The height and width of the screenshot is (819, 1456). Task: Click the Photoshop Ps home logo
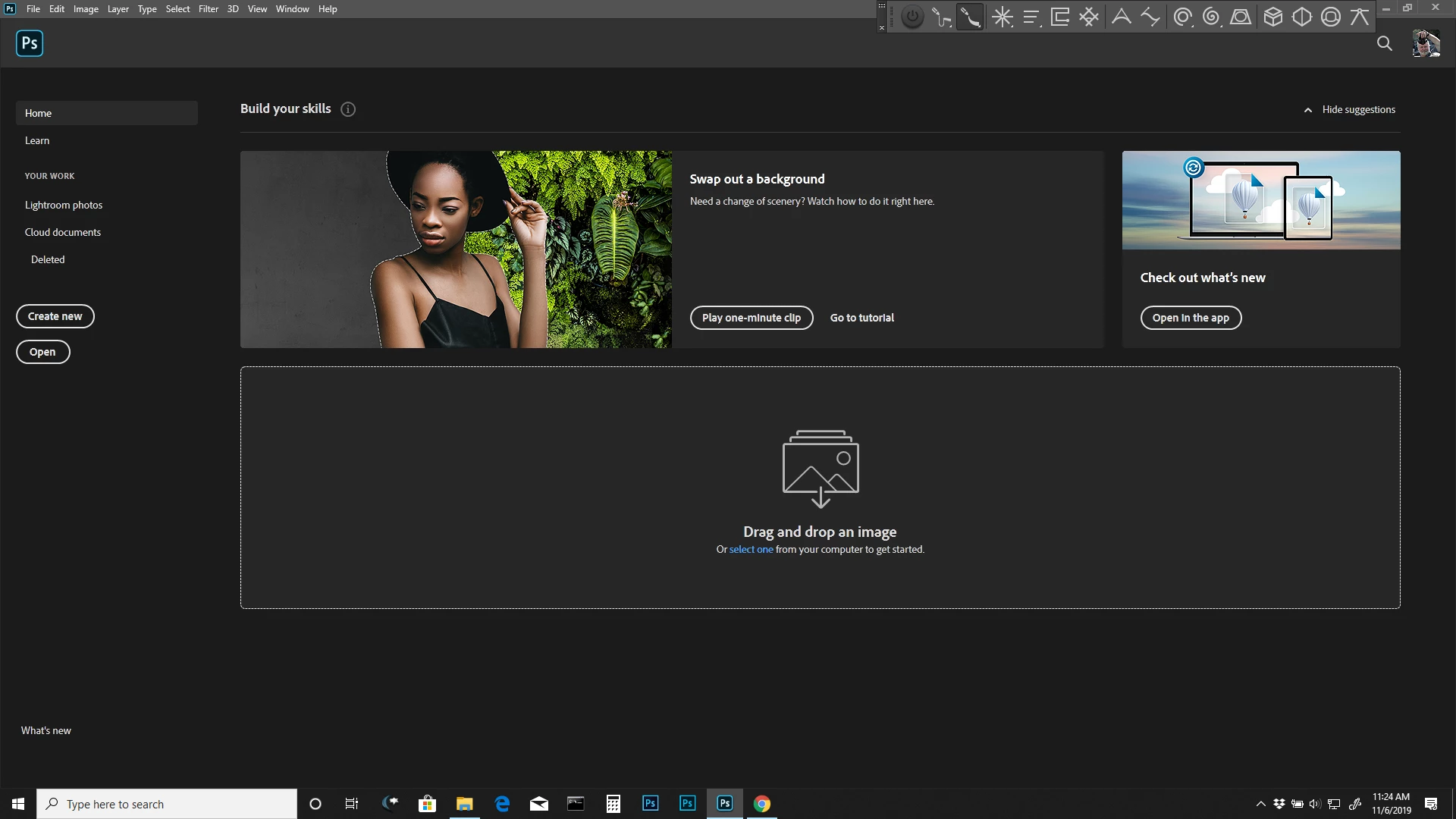(x=30, y=43)
